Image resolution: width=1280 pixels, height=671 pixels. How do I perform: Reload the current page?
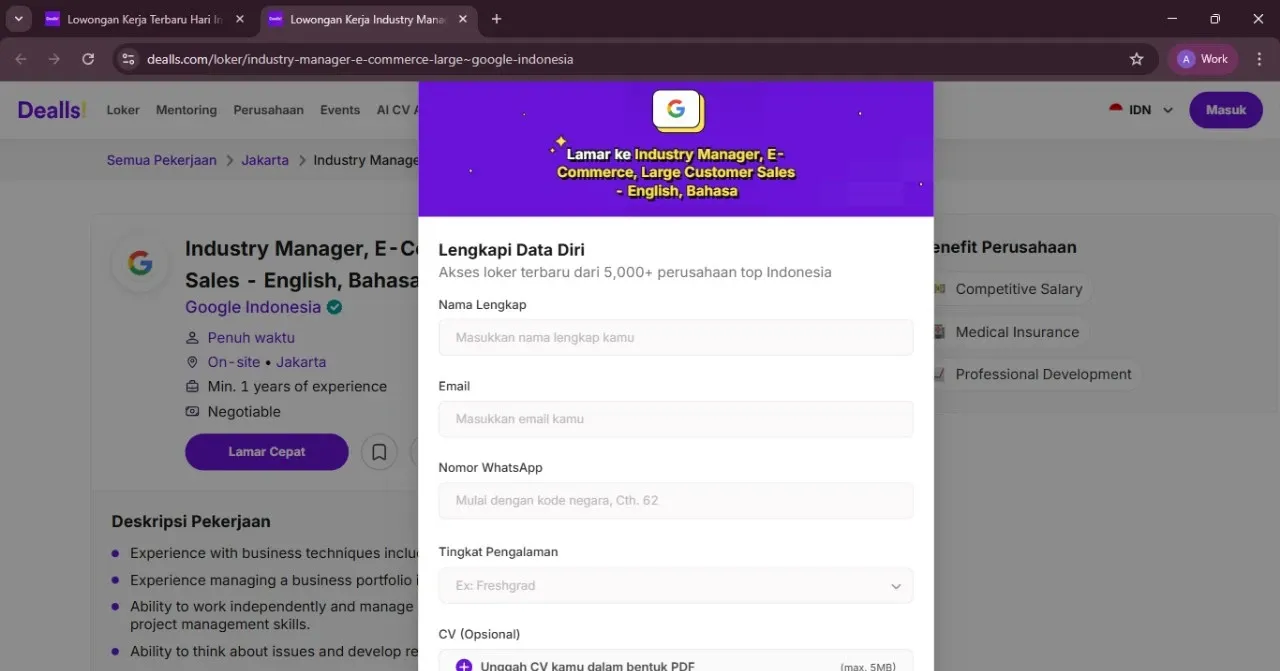(x=88, y=59)
